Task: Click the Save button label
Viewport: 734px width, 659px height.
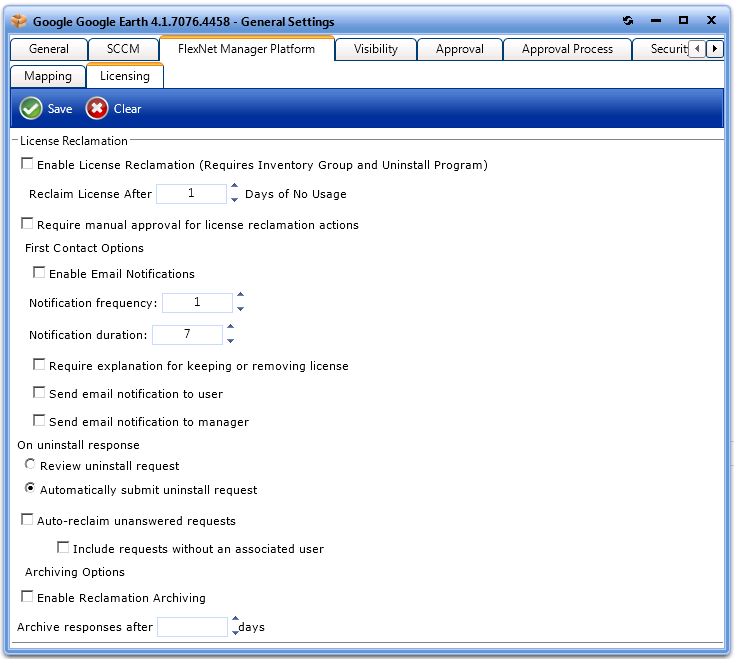Action: 60,109
